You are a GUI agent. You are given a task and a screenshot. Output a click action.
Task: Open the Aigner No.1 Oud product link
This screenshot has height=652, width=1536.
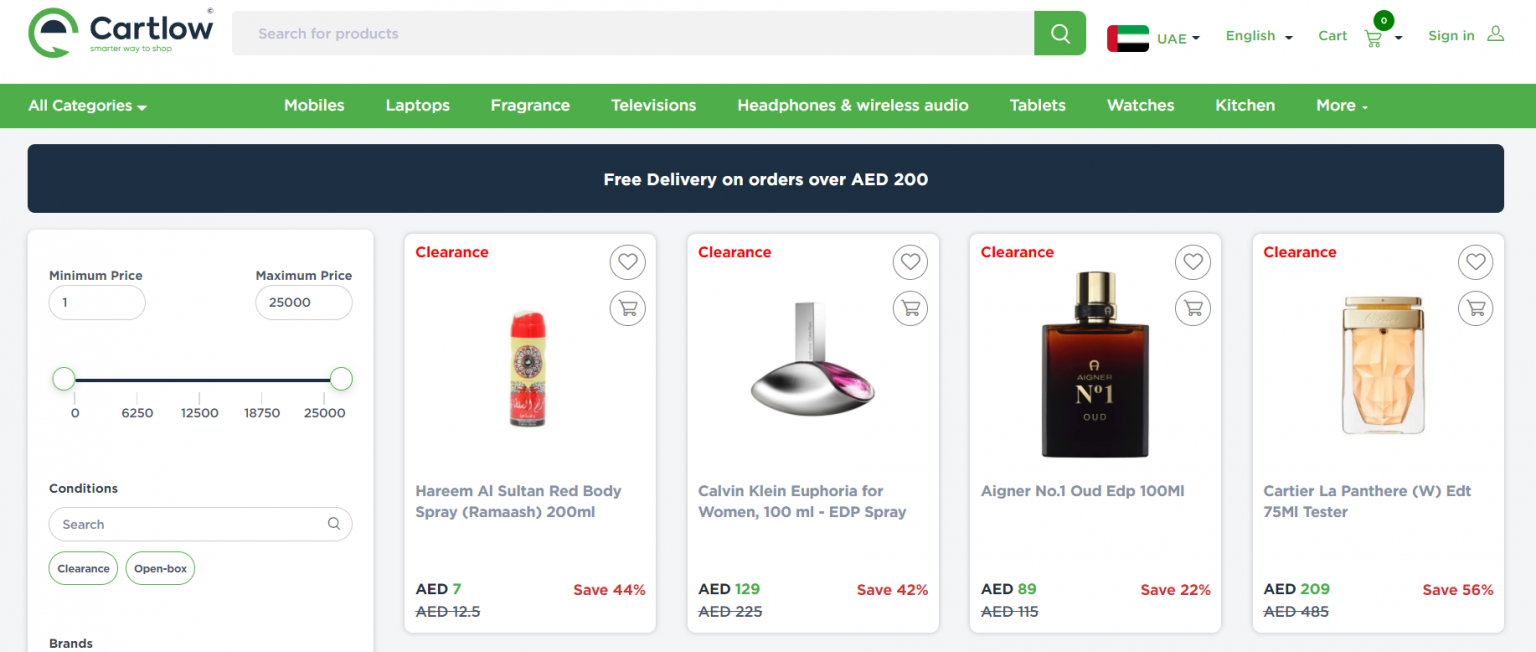coord(1082,491)
